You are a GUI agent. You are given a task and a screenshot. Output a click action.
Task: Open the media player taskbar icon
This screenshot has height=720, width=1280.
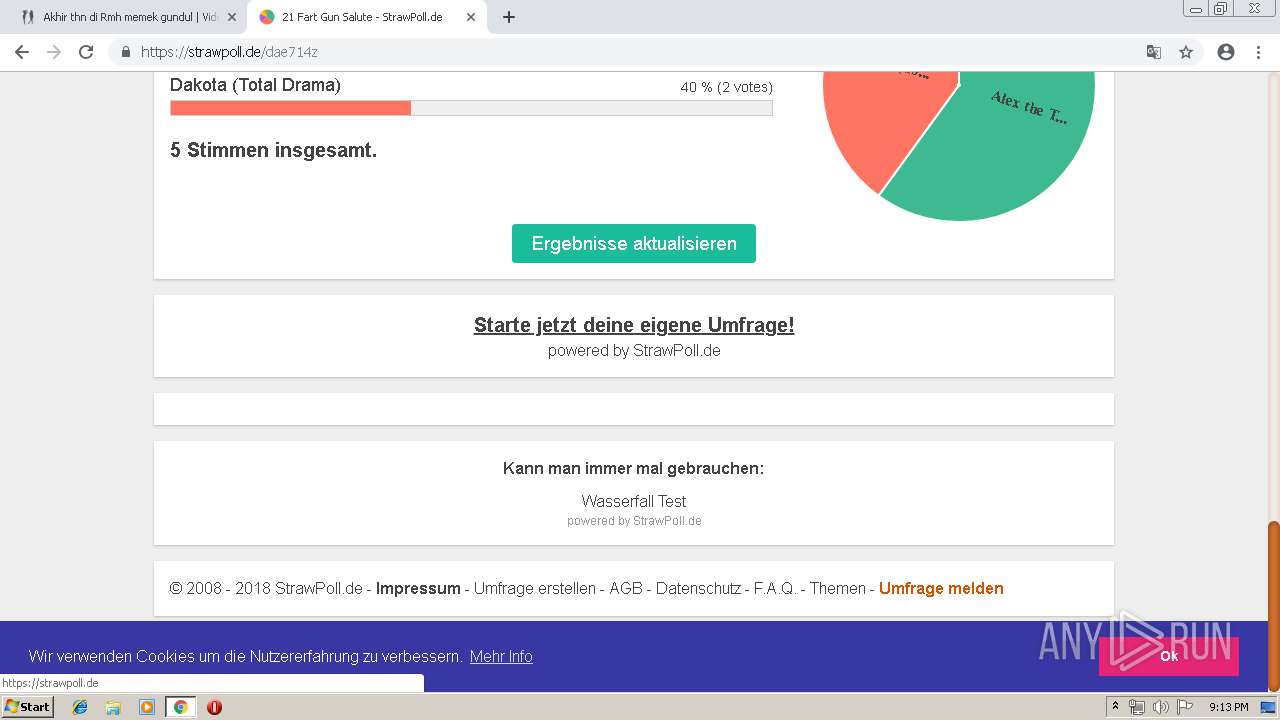point(147,707)
